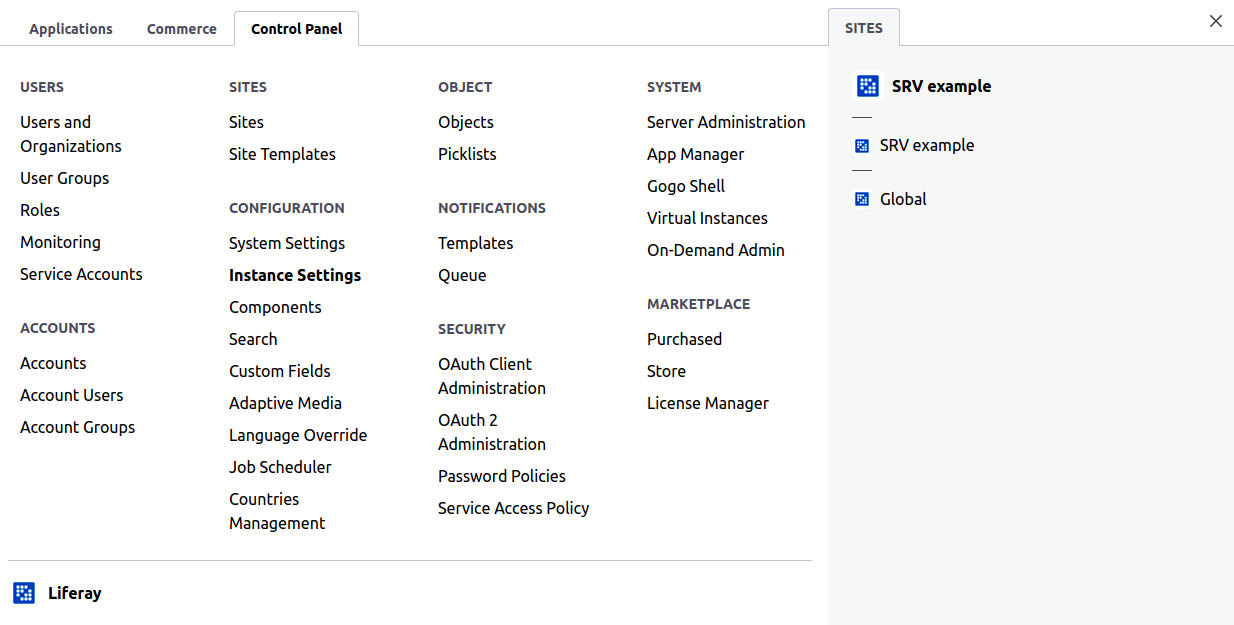Select the Sites tab in right panel
1234x625 pixels.
[x=864, y=28]
